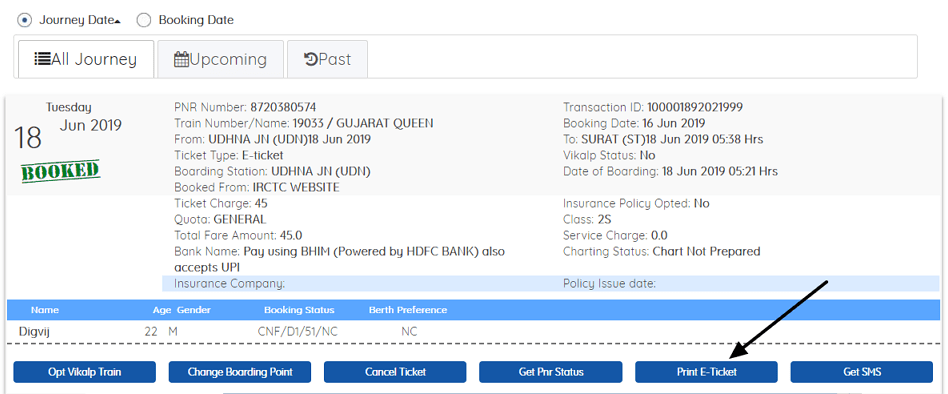Click the Cancel Ticket button

395,372
